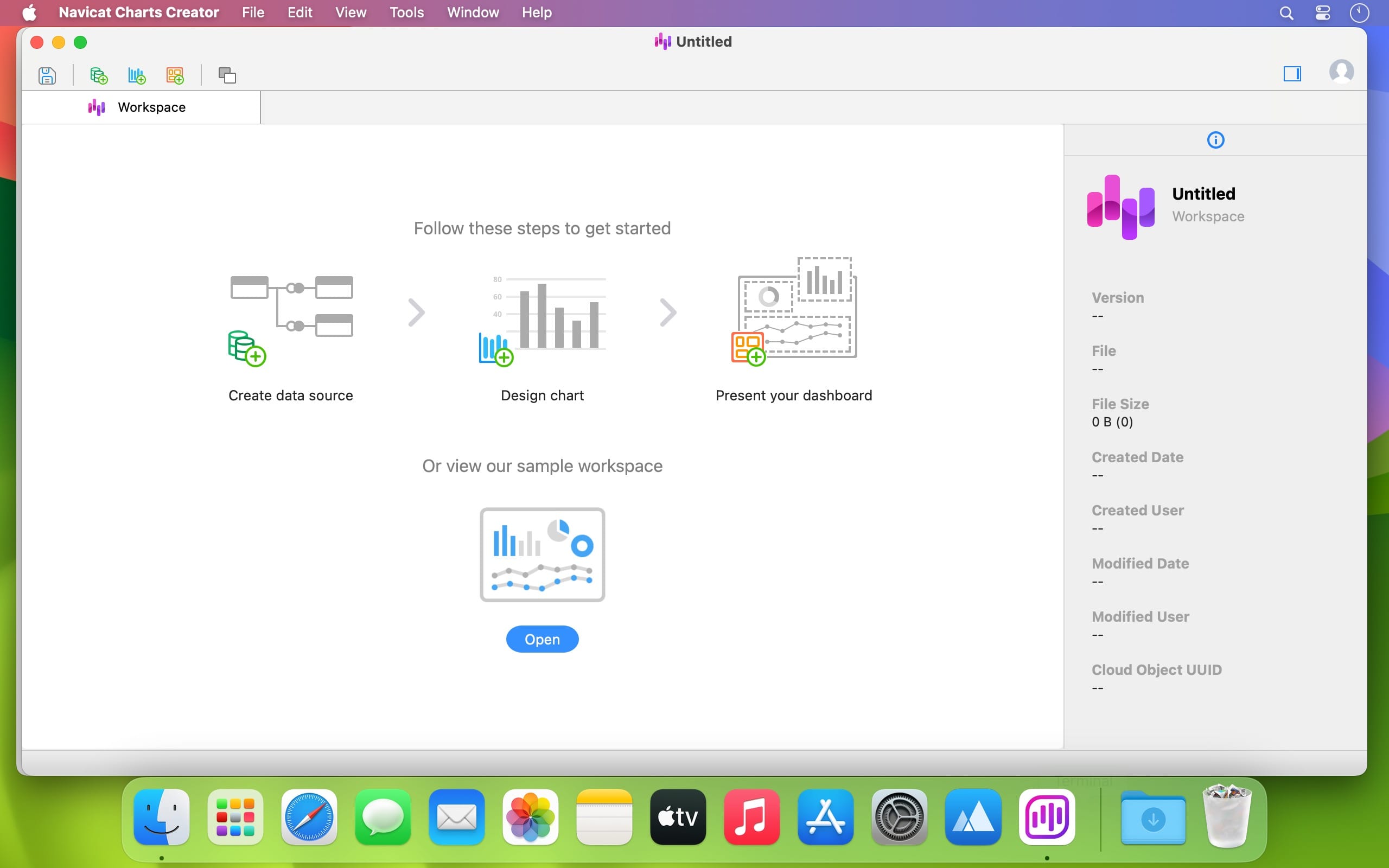Open macOS Control Center in menu bar

[1322, 12]
